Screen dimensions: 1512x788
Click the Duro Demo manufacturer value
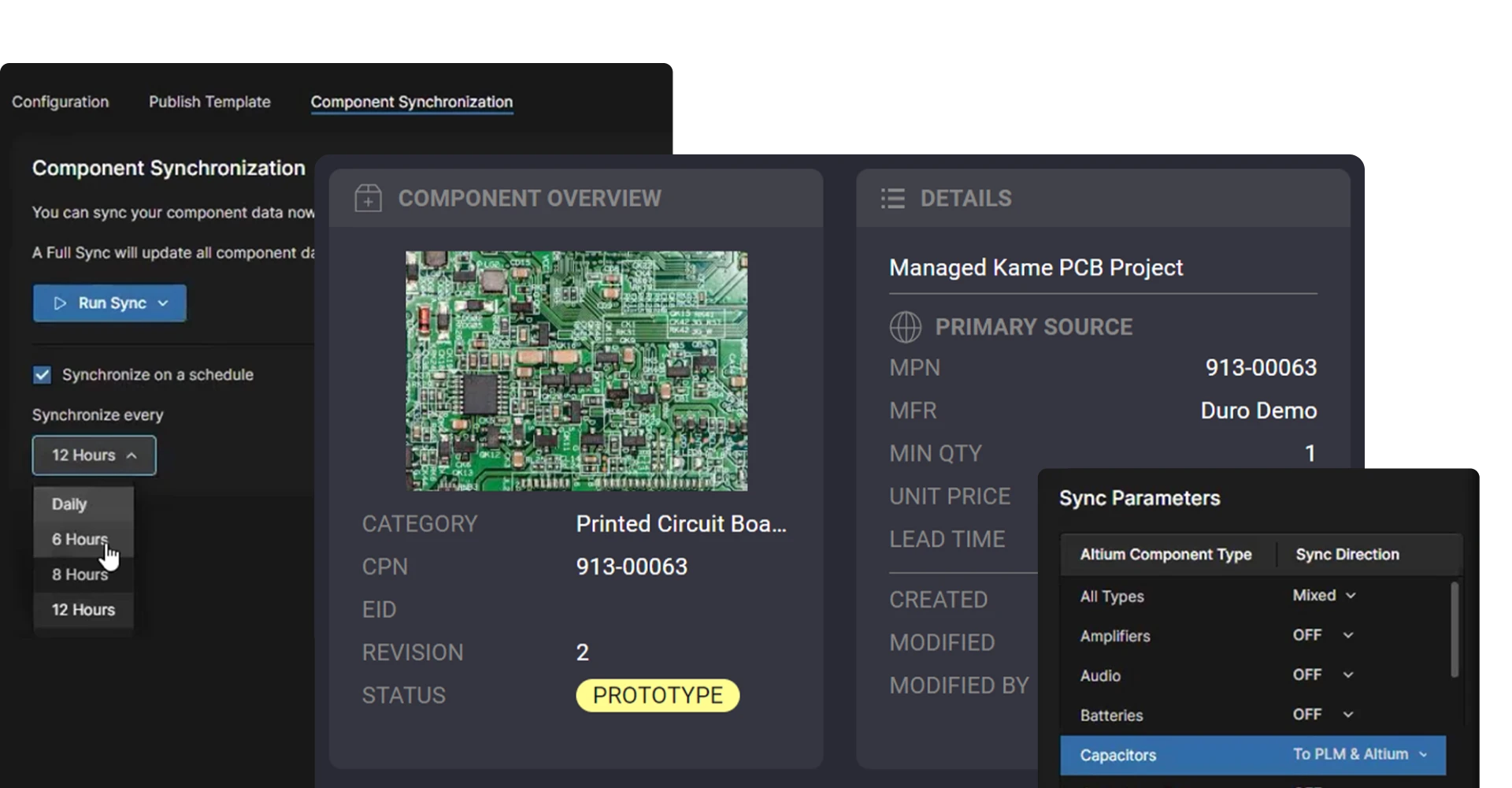point(1258,411)
